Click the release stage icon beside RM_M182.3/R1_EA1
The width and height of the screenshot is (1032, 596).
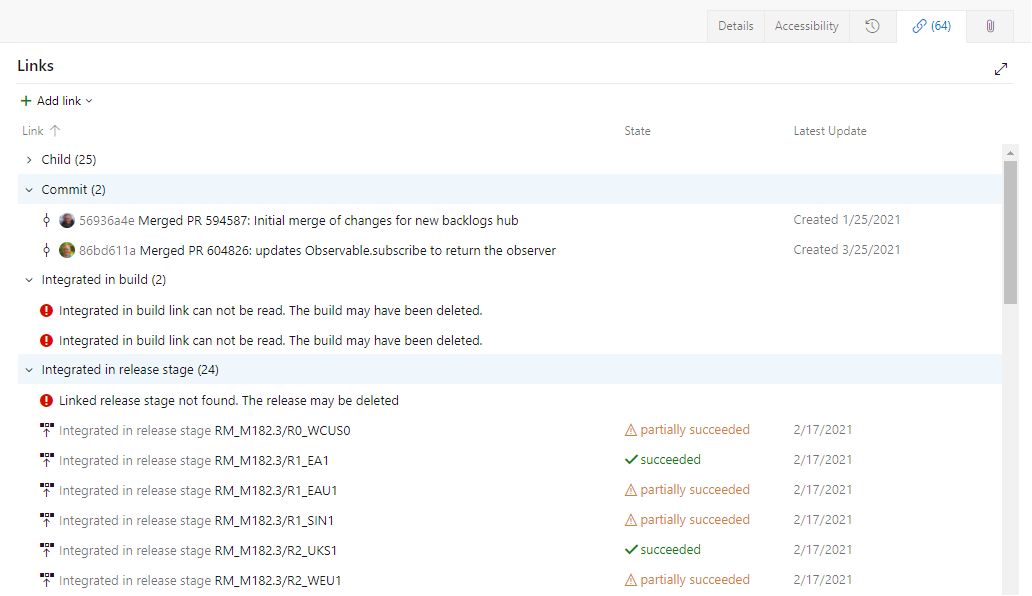[46, 459]
